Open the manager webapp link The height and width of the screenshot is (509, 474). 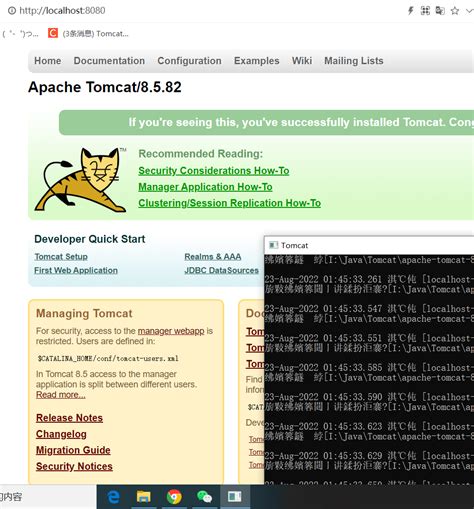pyautogui.click(x=171, y=331)
